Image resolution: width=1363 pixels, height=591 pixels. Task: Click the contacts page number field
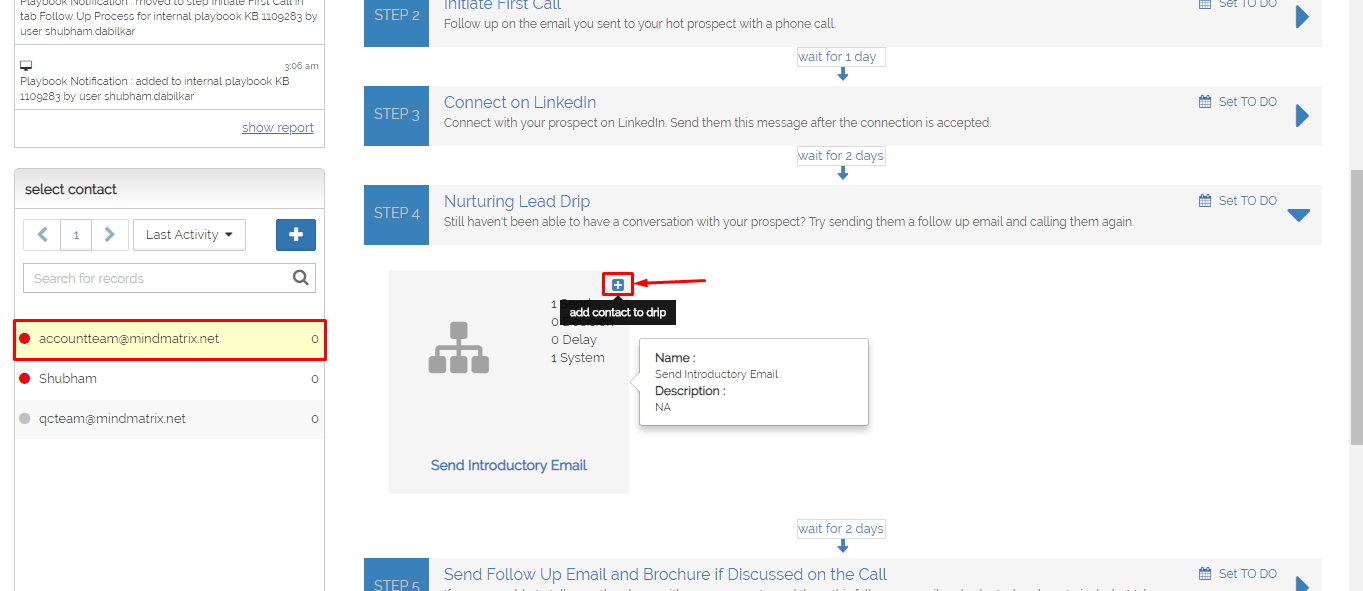coord(76,235)
